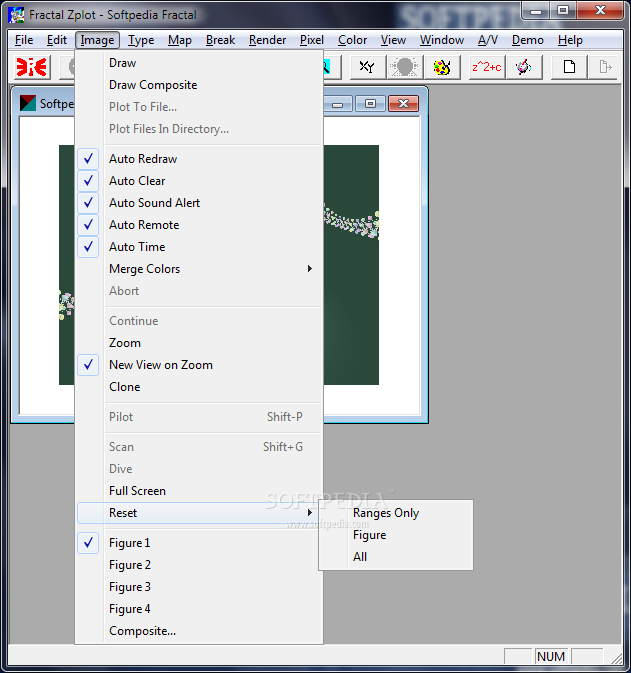Select the checked Figure 1 entry

point(200,543)
